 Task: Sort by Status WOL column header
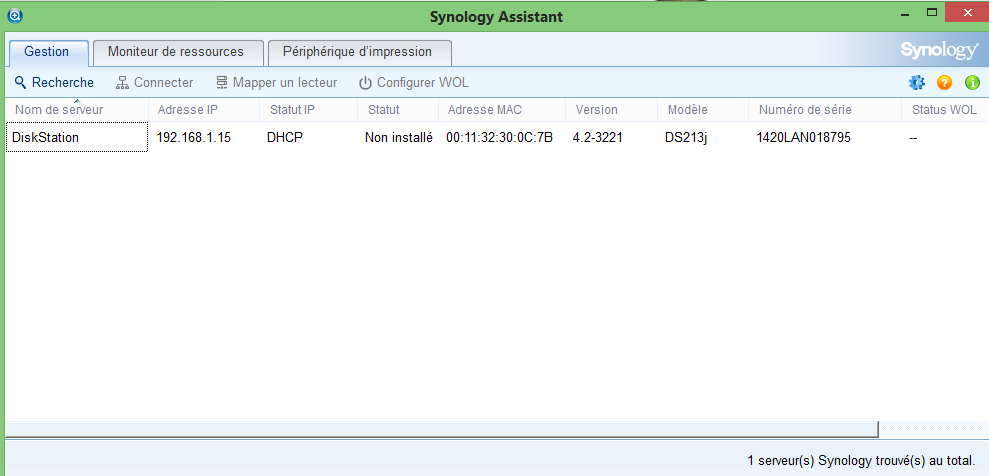tap(944, 110)
